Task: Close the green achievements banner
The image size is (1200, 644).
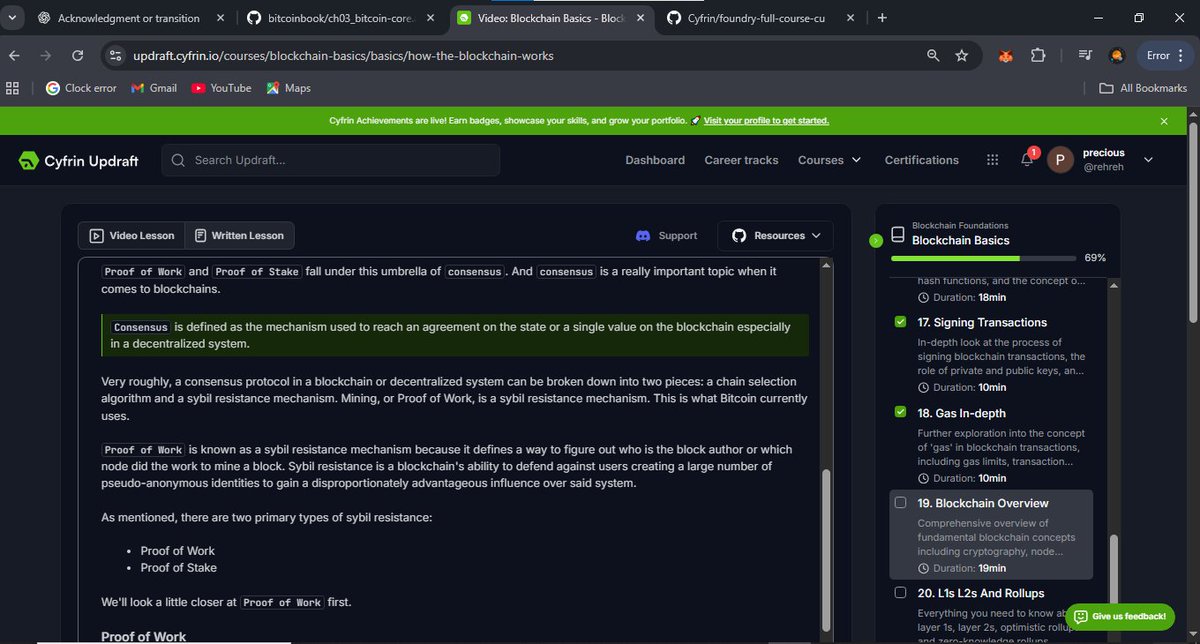Action: click(x=1164, y=121)
